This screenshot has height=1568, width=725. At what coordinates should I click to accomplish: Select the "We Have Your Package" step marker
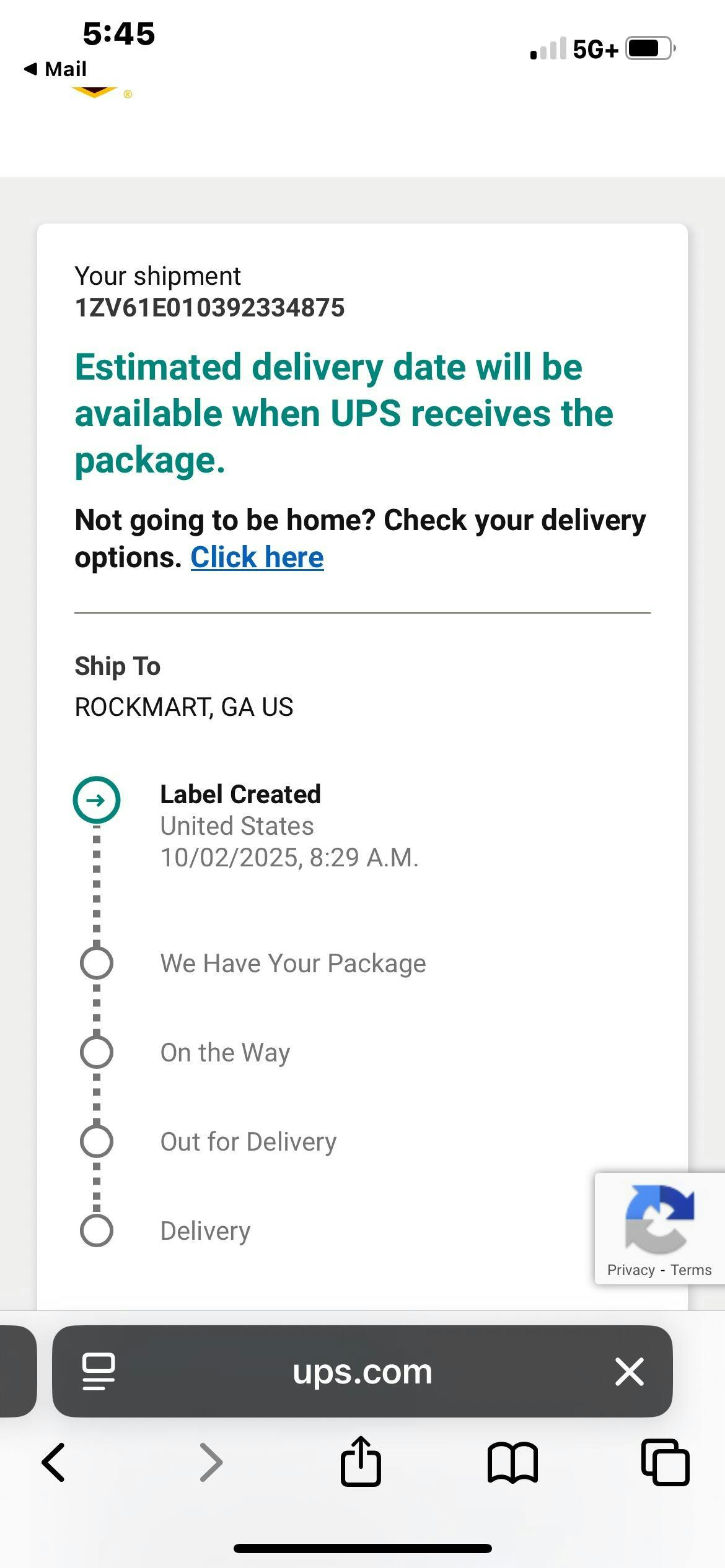(x=97, y=963)
